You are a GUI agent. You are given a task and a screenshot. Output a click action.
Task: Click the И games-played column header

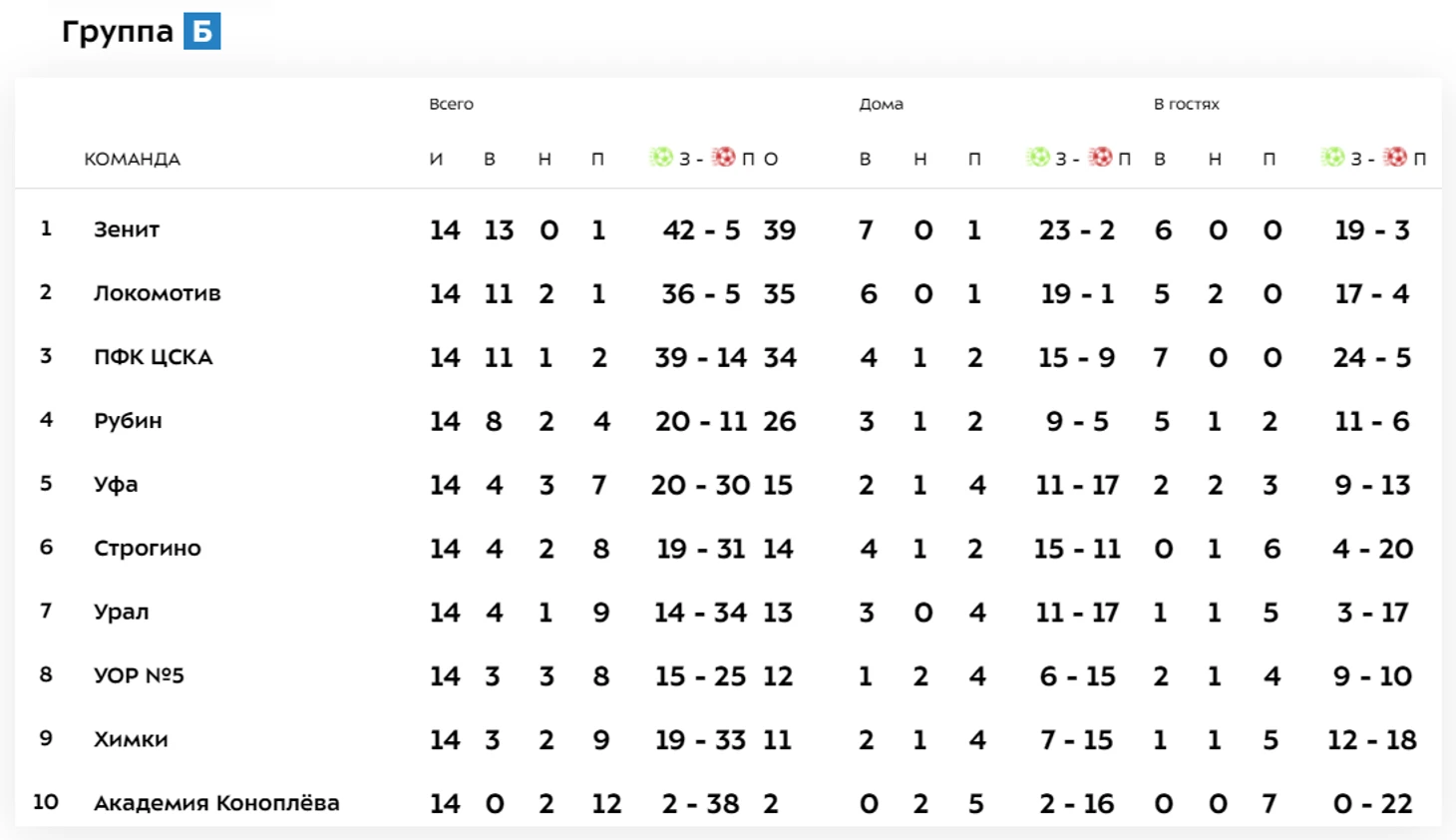(x=436, y=159)
